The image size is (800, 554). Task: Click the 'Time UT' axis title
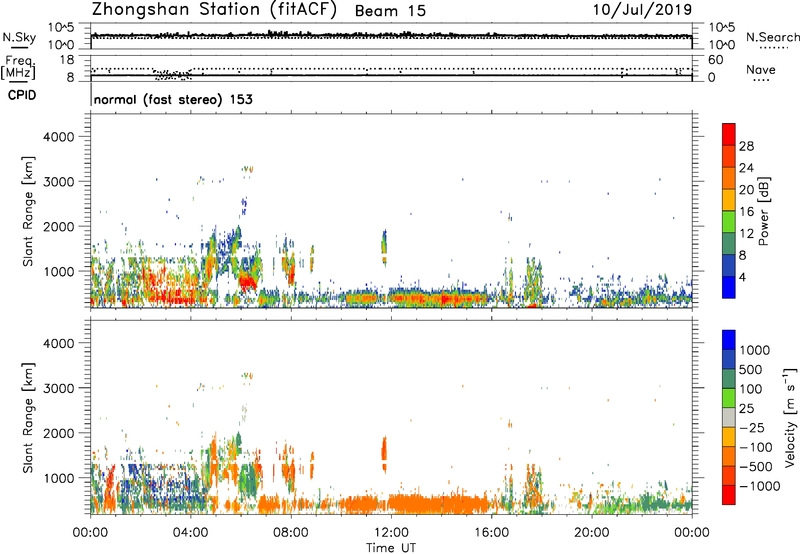(x=391, y=548)
